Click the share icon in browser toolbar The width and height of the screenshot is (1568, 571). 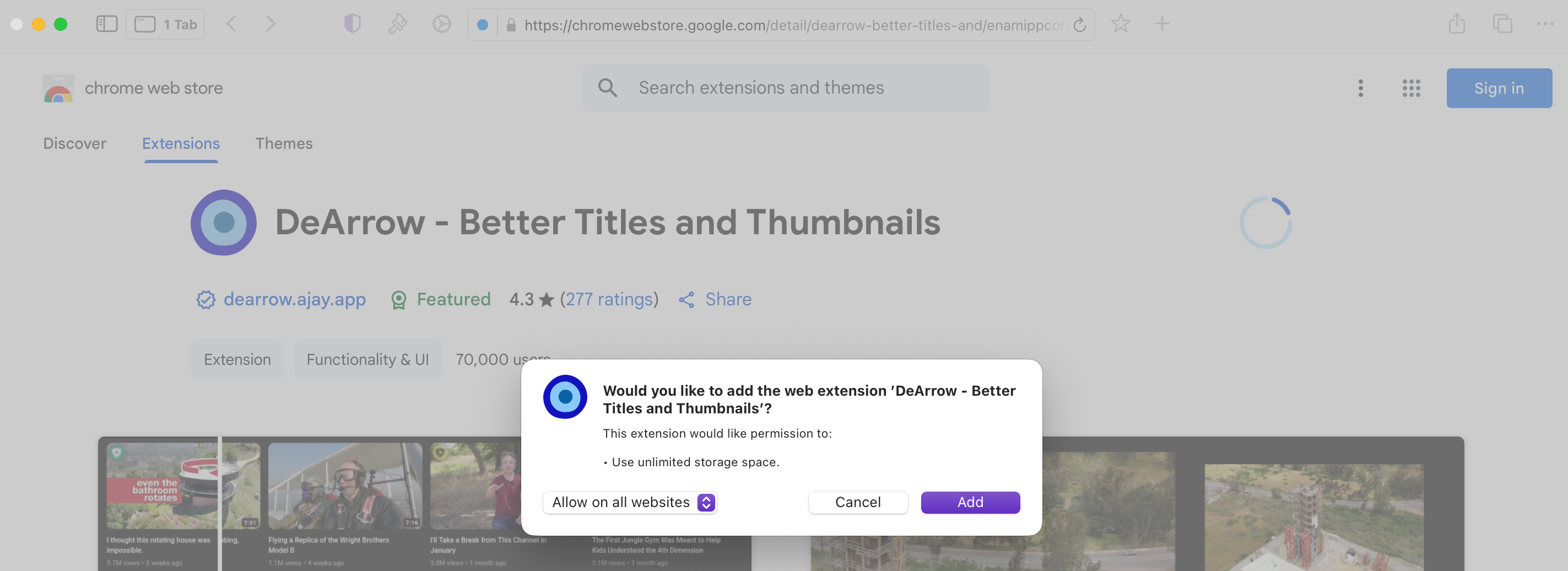1457,24
